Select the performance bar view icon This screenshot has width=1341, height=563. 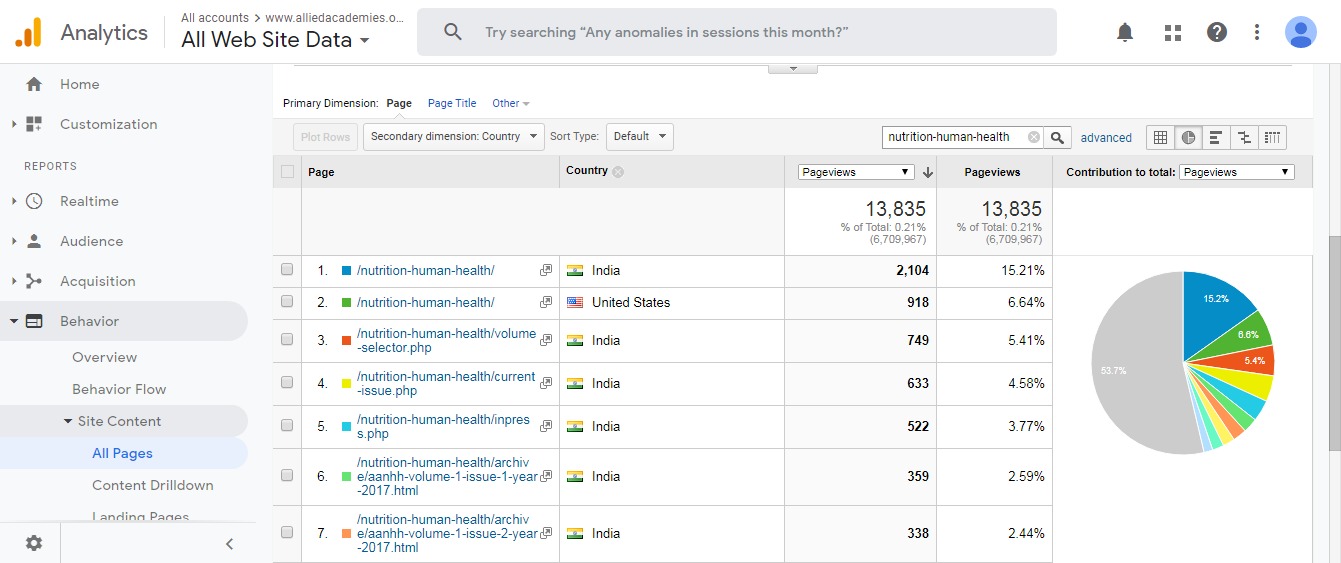[1216, 138]
